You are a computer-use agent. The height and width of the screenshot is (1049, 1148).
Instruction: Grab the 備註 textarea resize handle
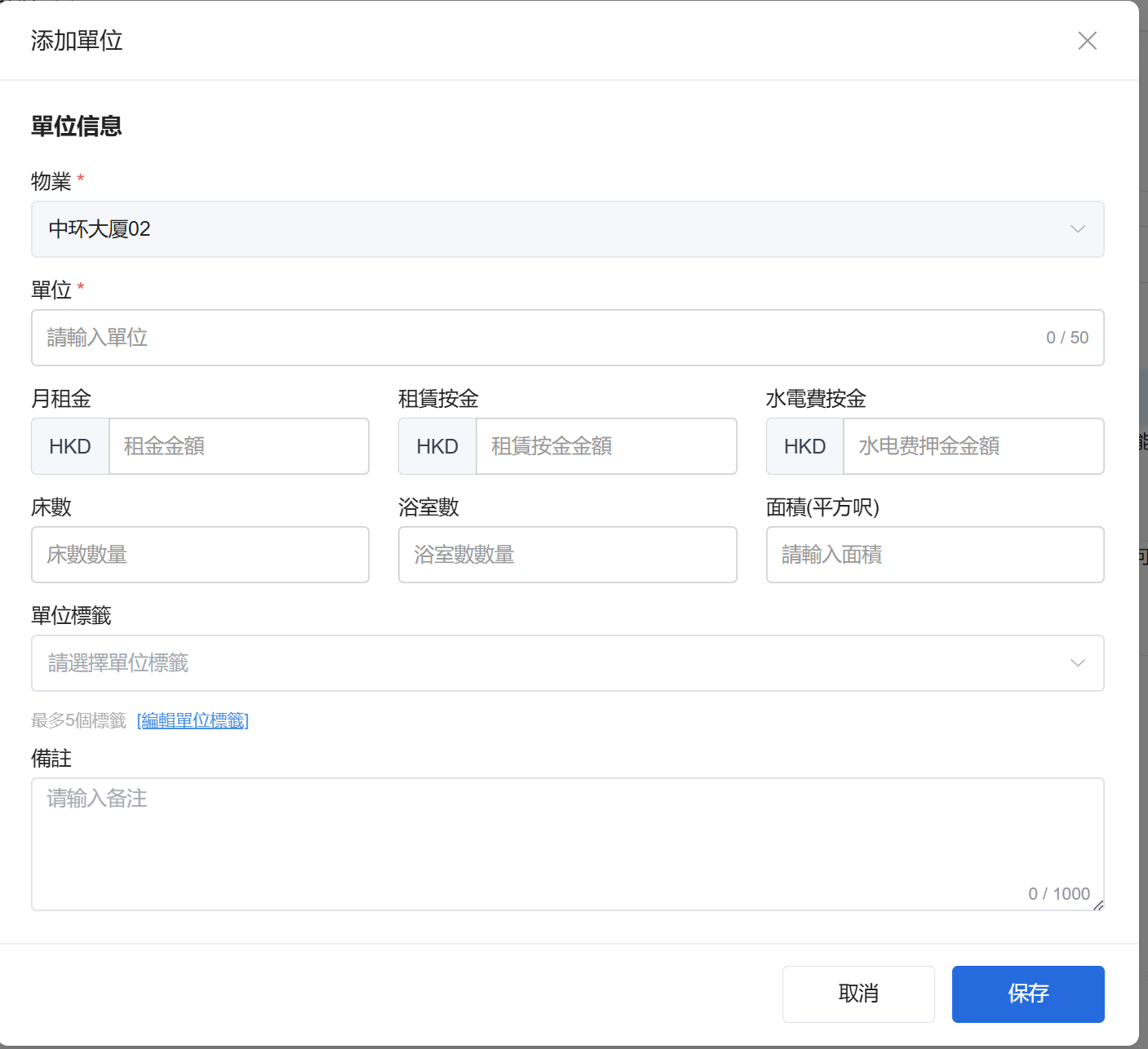click(1098, 905)
